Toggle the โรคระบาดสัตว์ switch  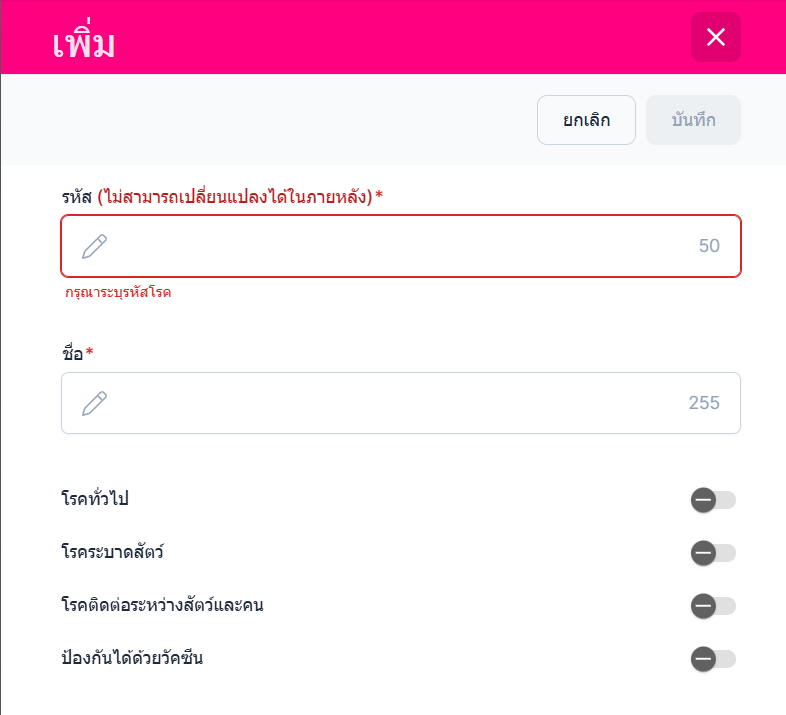point(713,553)
